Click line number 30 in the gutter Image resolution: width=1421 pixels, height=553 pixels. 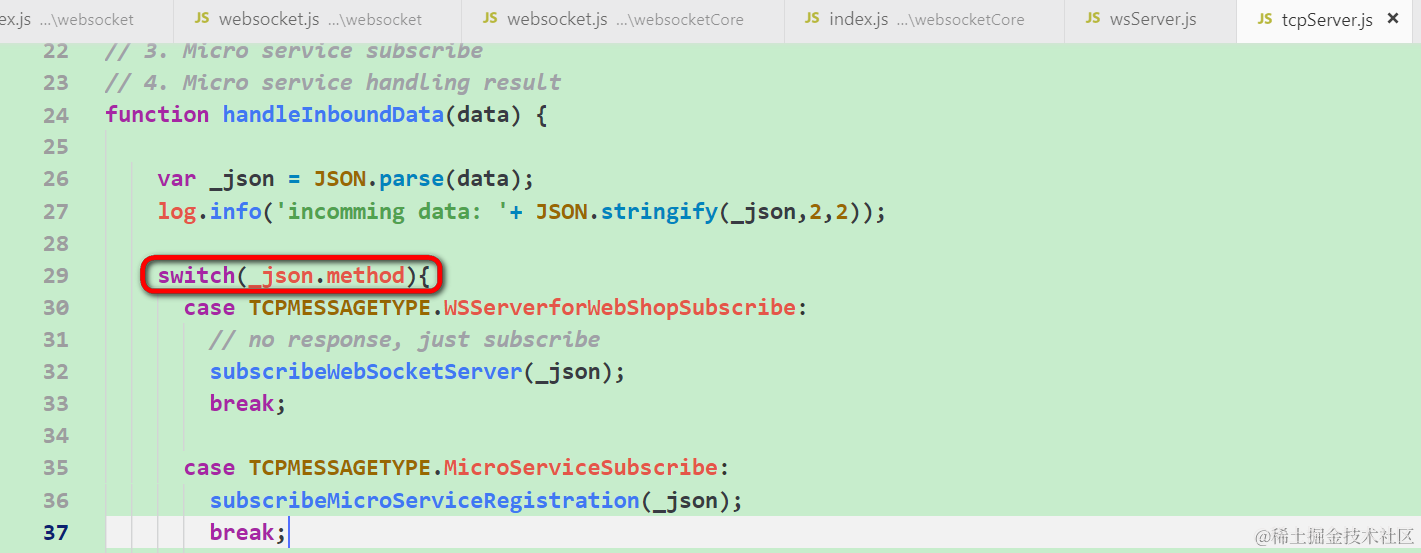pyautogui.click(x=56, y=307)
